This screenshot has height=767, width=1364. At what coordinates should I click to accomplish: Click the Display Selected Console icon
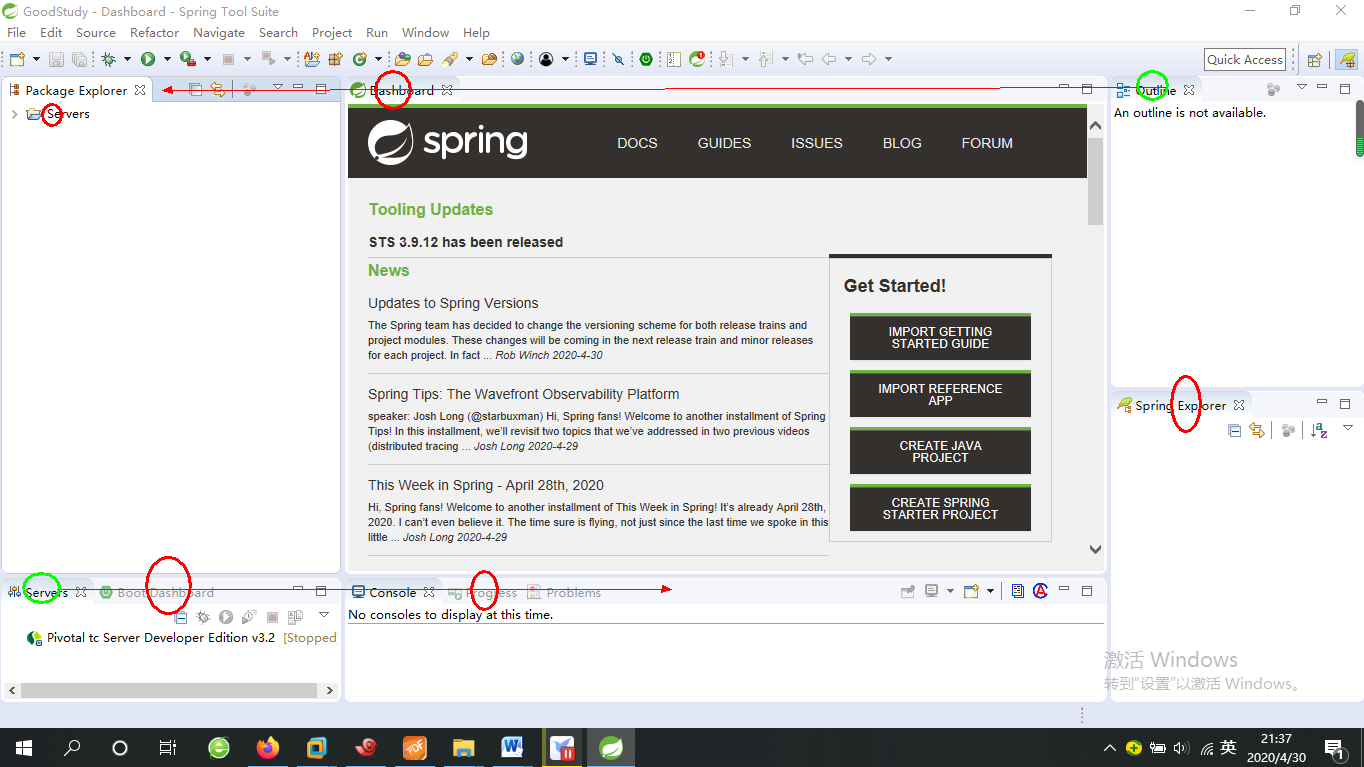[931, 591]
